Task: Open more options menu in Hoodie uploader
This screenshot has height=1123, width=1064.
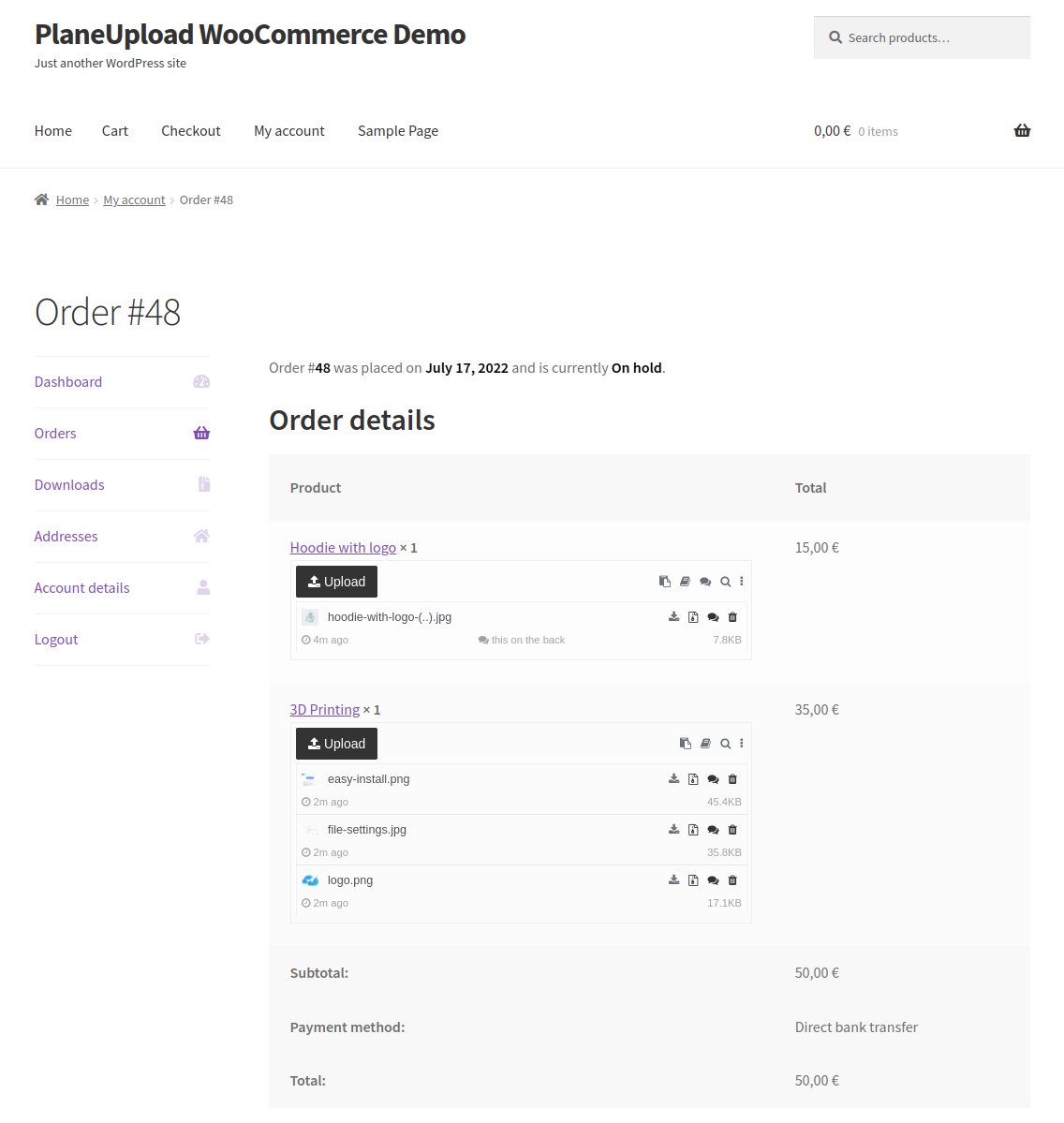Action: point(742,582)
